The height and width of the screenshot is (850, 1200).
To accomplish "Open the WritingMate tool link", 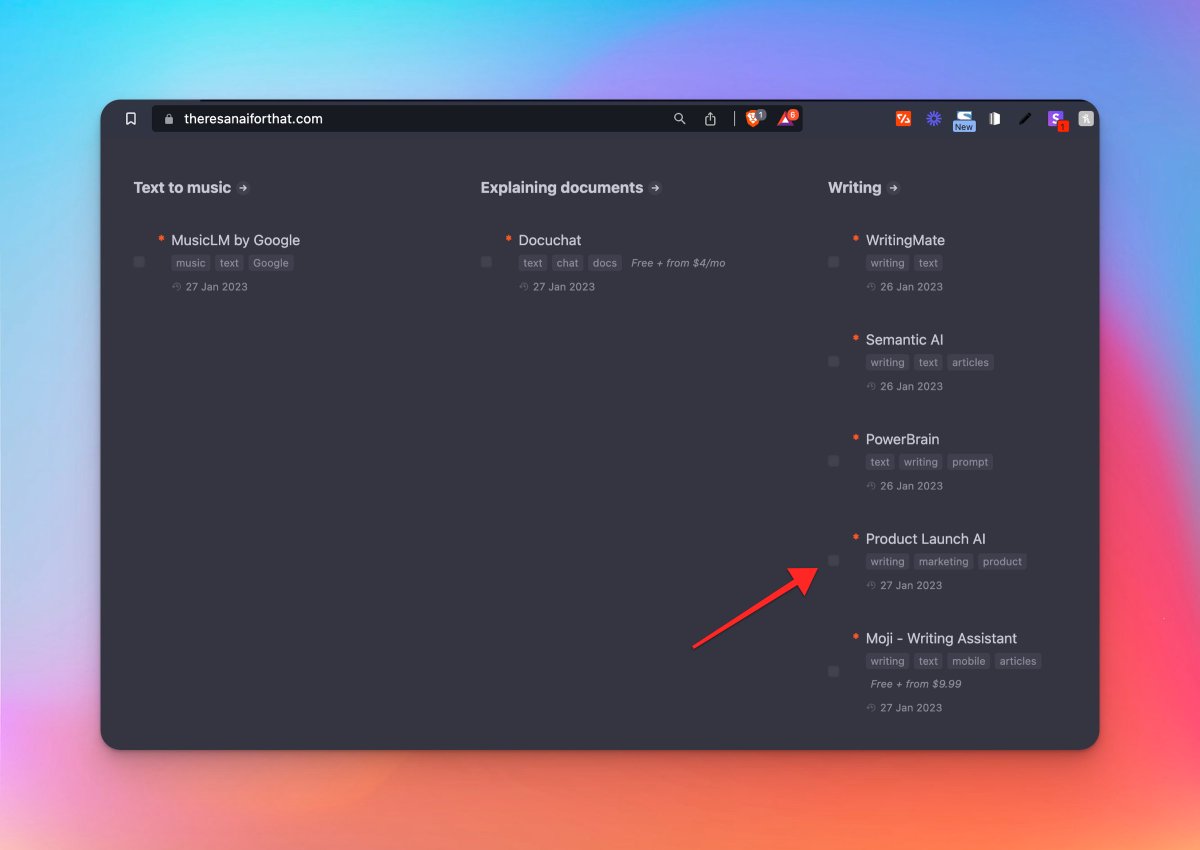I will (x=905, y=240).
